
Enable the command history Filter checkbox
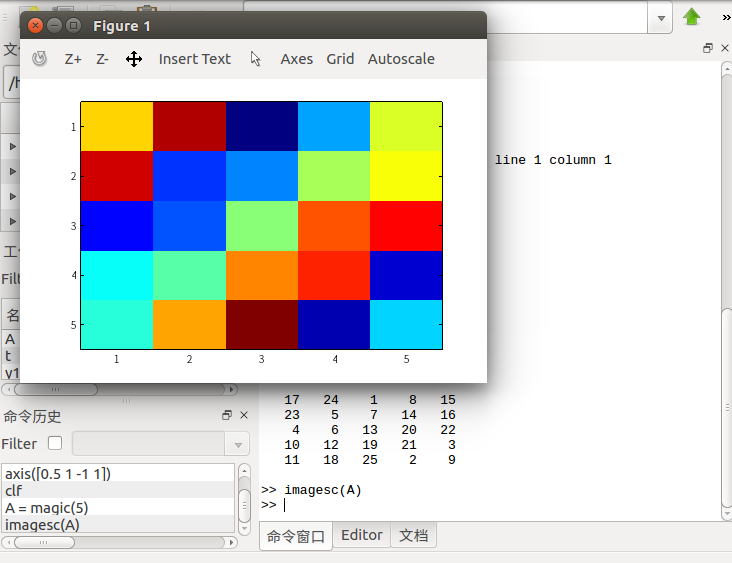pos(55,443)
